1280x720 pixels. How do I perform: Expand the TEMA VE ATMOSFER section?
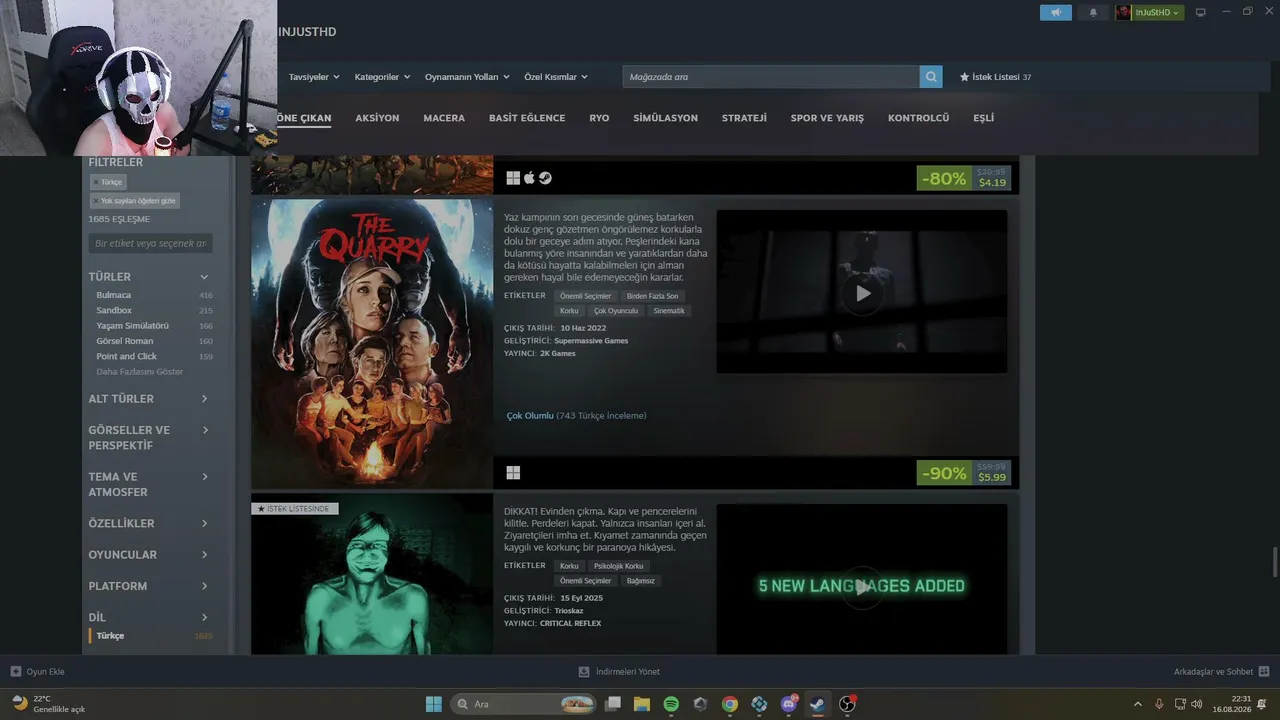(150, 484)
